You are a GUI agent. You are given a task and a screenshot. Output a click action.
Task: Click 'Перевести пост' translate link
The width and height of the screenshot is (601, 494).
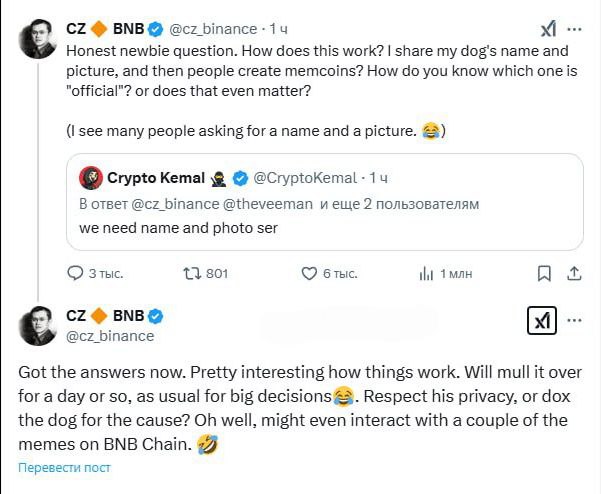[x=63, y=468]
